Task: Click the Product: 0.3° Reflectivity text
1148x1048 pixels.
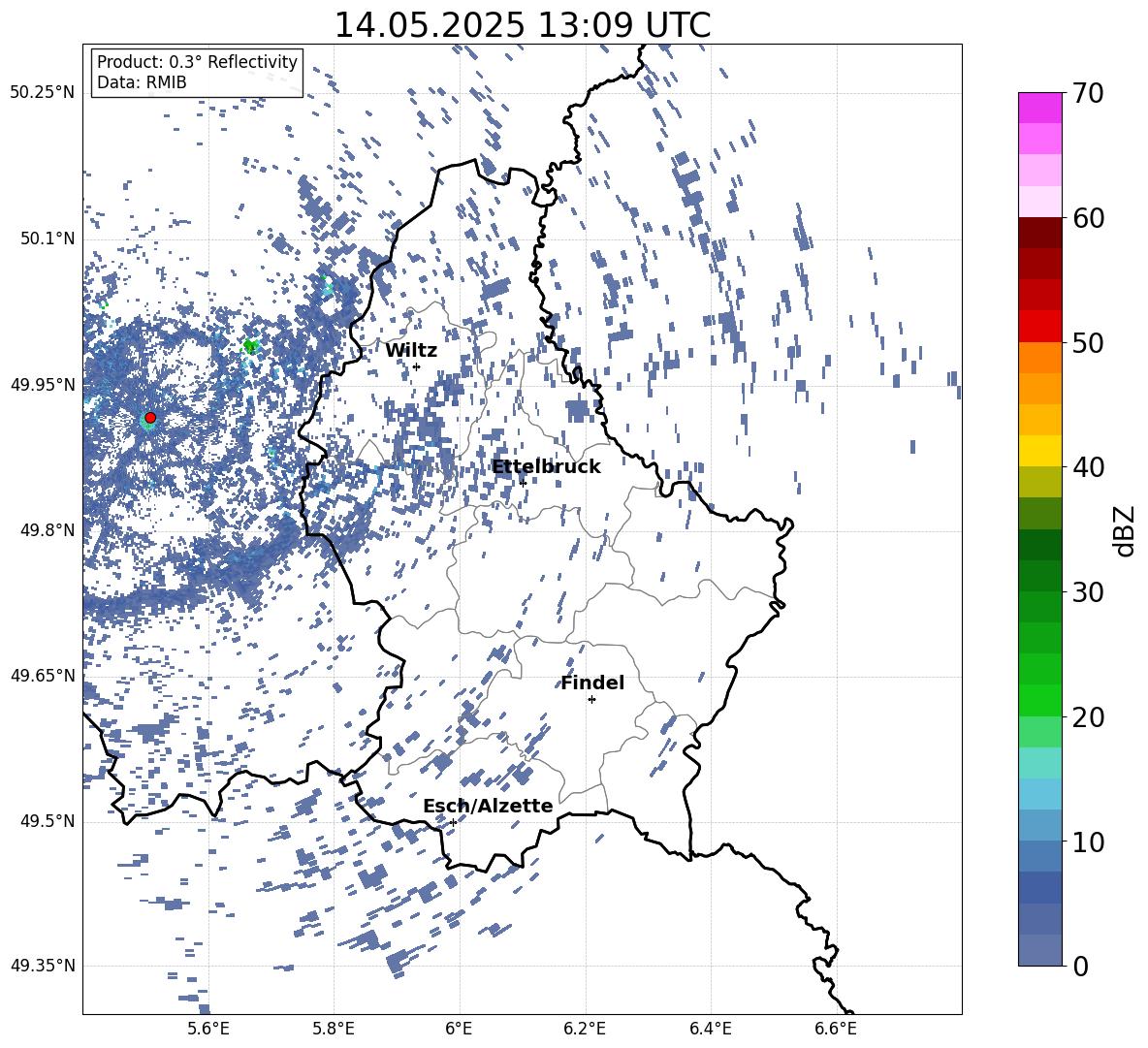Action: tap(197, 62)
